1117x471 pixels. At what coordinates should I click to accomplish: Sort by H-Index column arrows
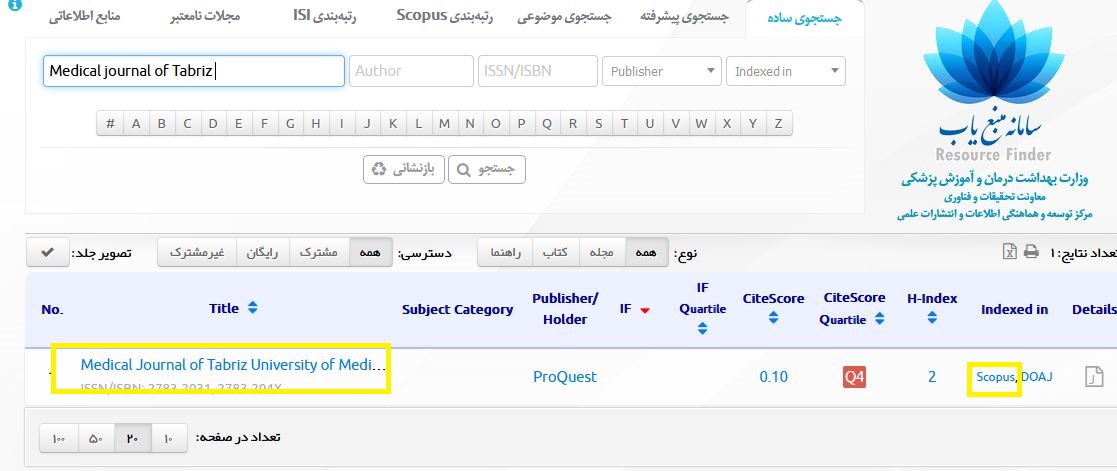point(932,319)
